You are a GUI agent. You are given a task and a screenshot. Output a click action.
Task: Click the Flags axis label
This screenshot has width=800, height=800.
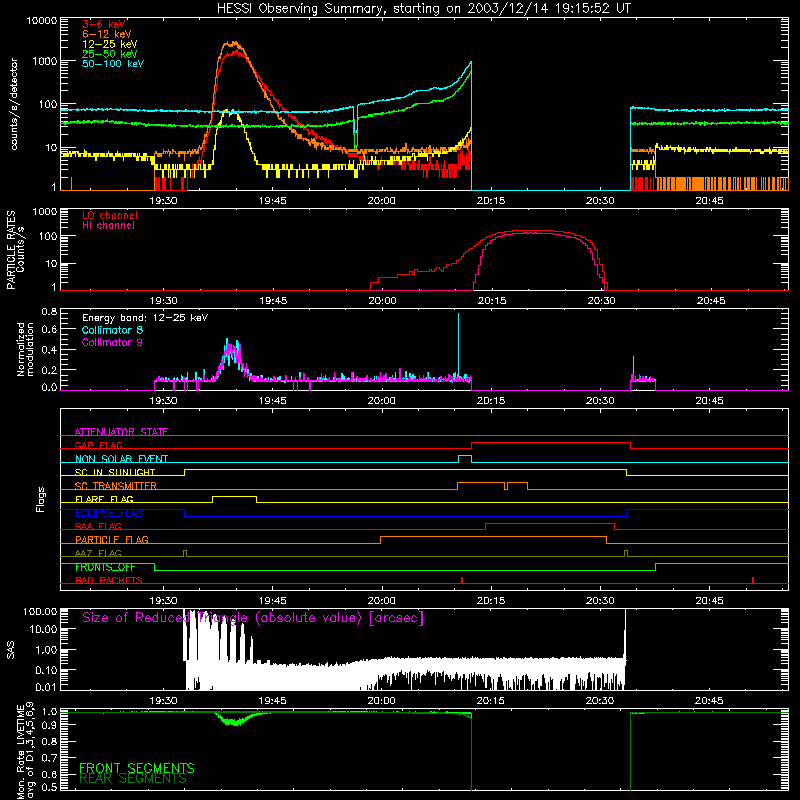pyautogui.click(x=41, y=499)
